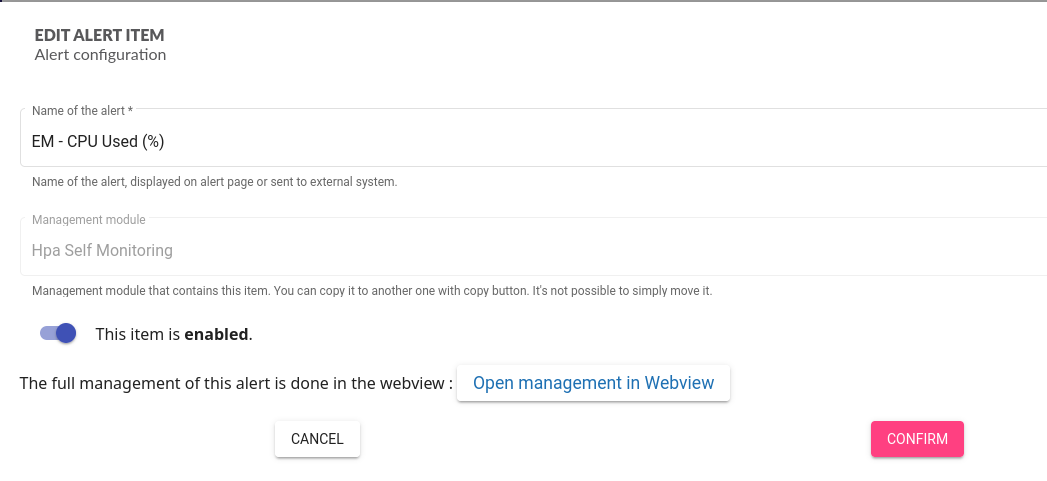Click the "This item is enabled." label

173,335
